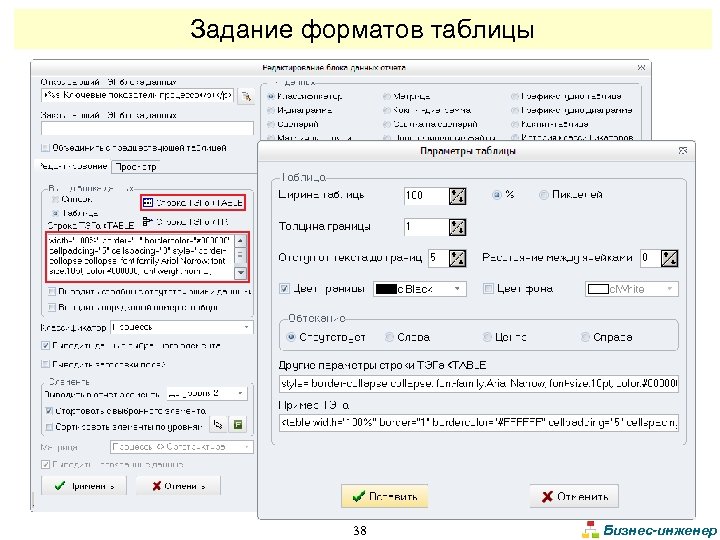Open the Классификатор dropdown showing Процессы
Viewport: 720px width, 540px height.
247,327
